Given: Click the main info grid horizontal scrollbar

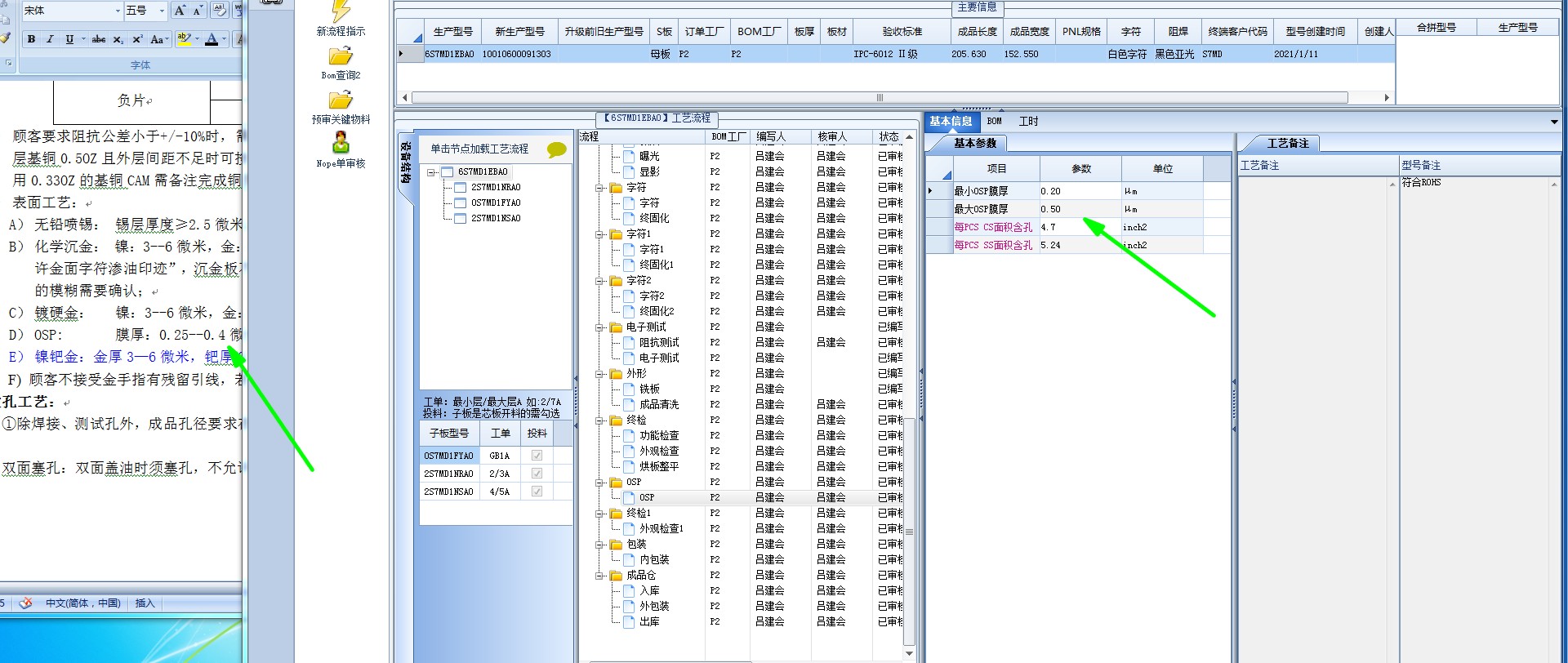Looking at the screenshot, I should [880, 97].
